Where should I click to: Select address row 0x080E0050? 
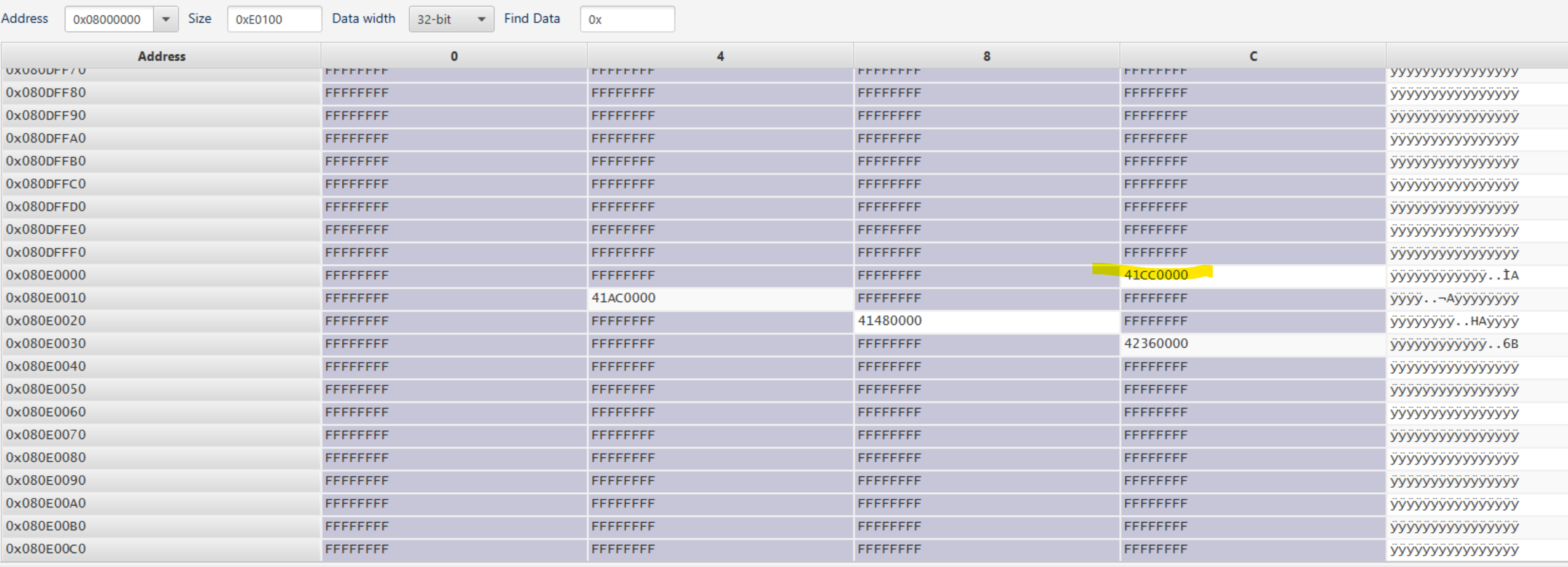pos(161,389)
